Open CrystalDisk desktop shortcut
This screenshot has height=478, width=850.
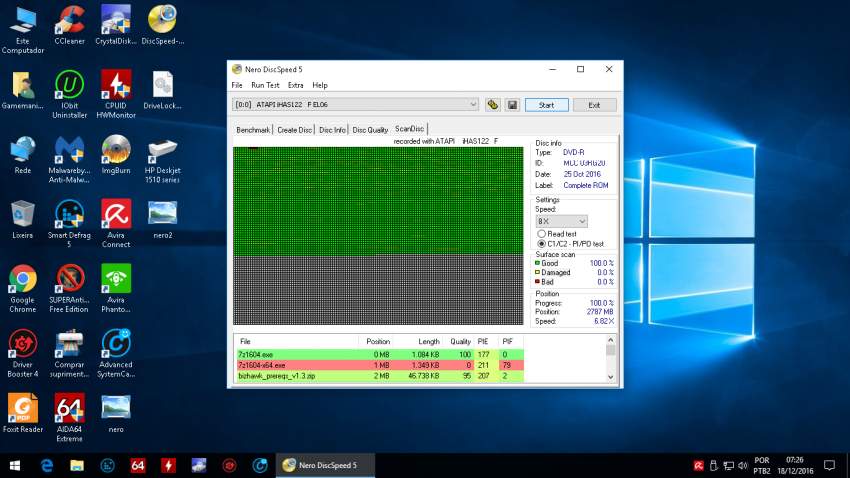tap(115, 25)
